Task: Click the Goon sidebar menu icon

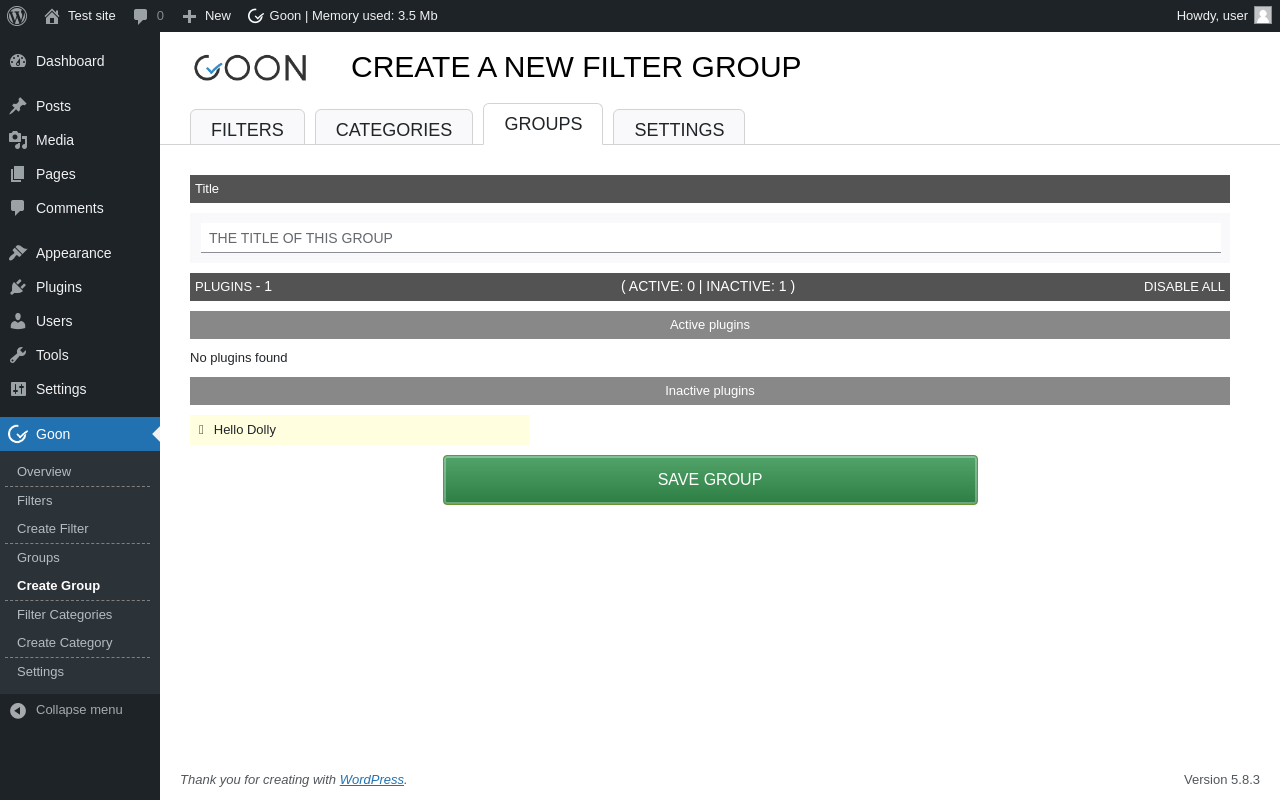Action: click(18, 434)
